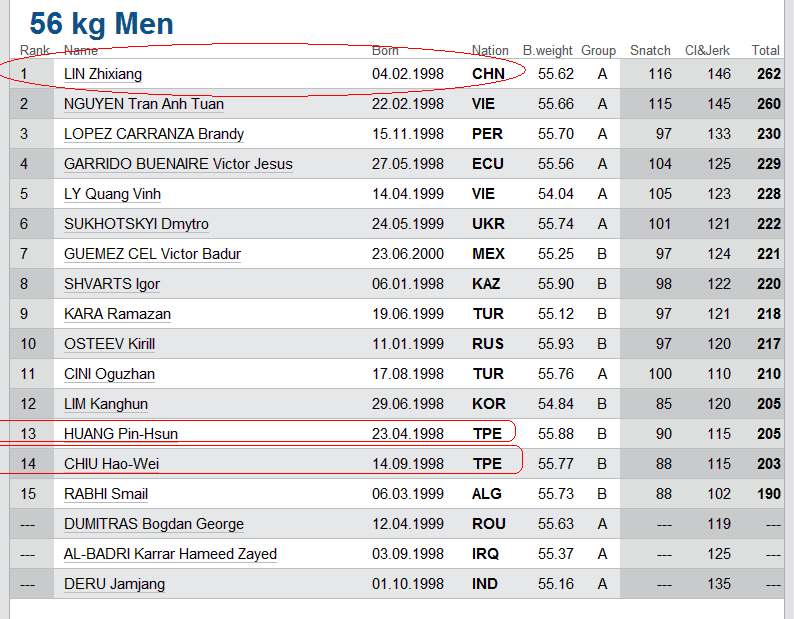Open SUKHOTSKYI Dmytro athlete page
The width and height of the screenshot is (794, 619).
136,224
